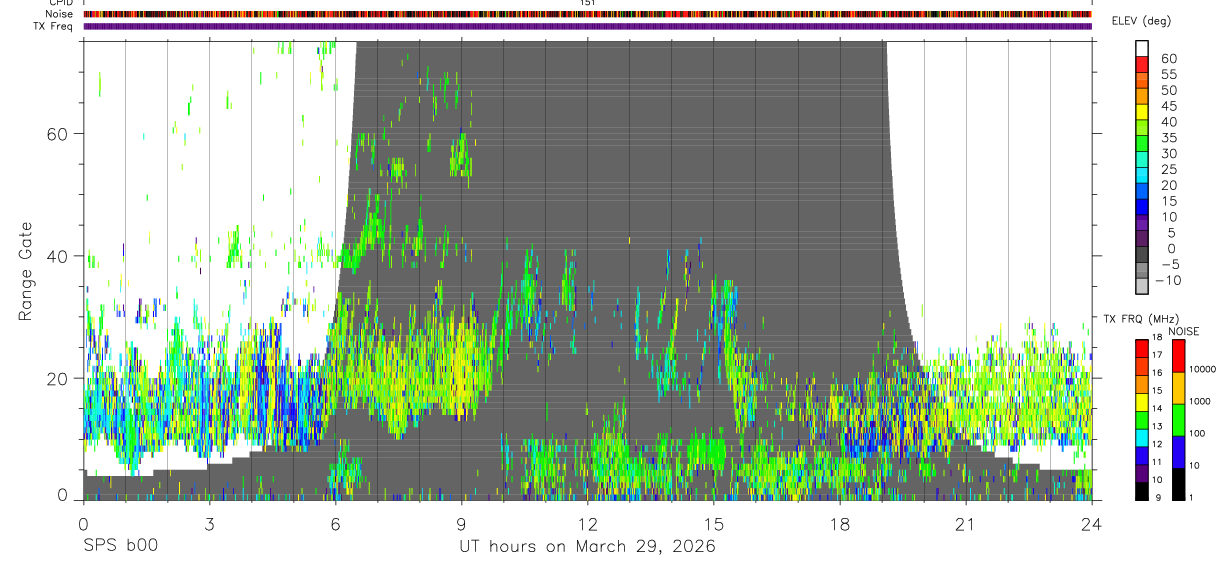Click the ELEV colorbar label '55'
The image size is (1228, 567).
click(1168, 75)
